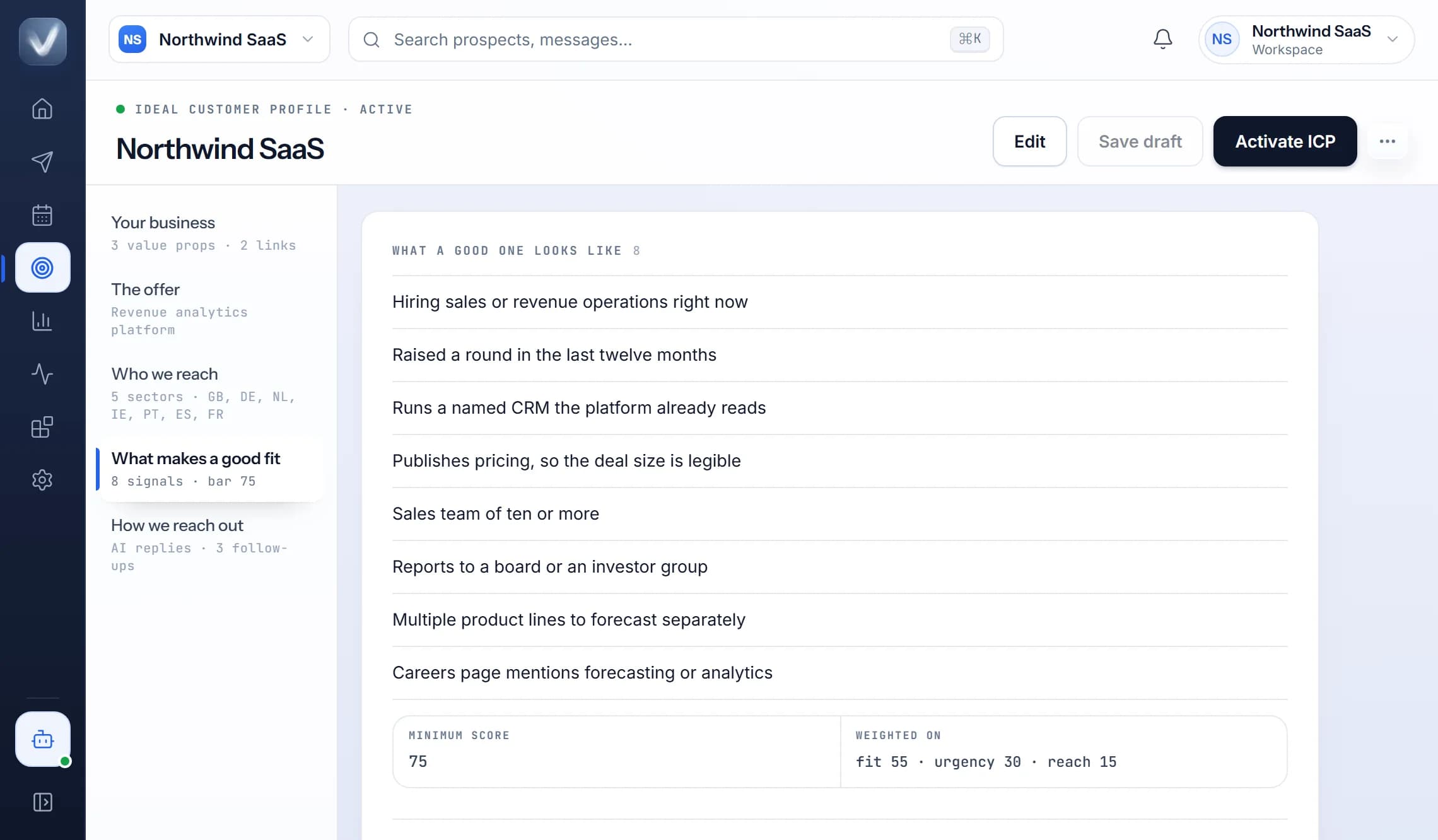Click the 'Minimum Score' label
Image resolution: width=1438 pixels, height=840 pixels.
pos(459,735)
